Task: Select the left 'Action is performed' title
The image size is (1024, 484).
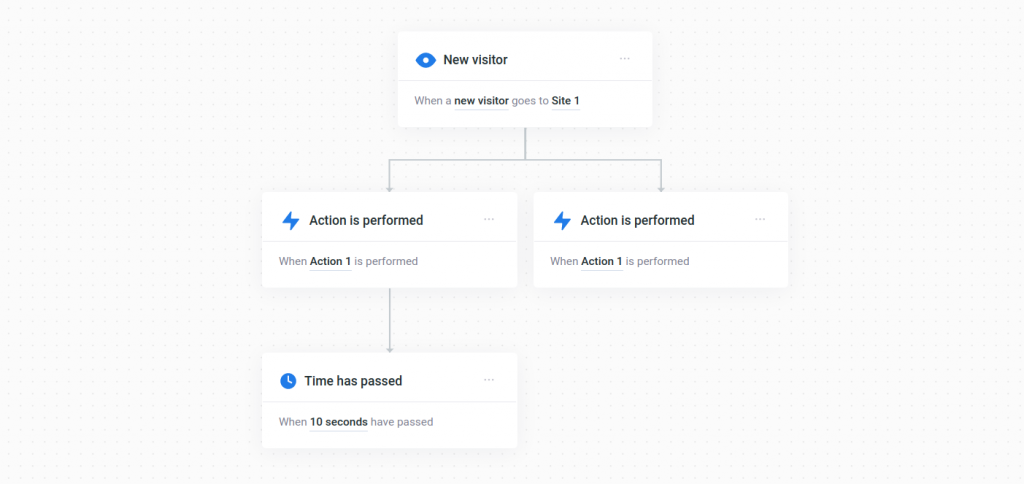Action: point(366,221)
